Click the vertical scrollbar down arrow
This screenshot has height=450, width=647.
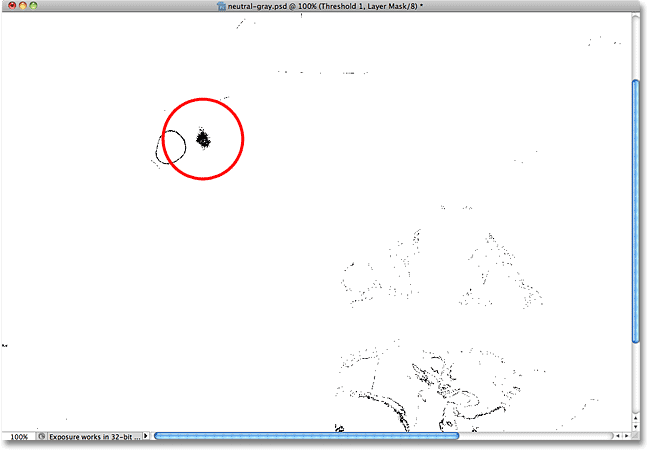[x=635, y=426]
